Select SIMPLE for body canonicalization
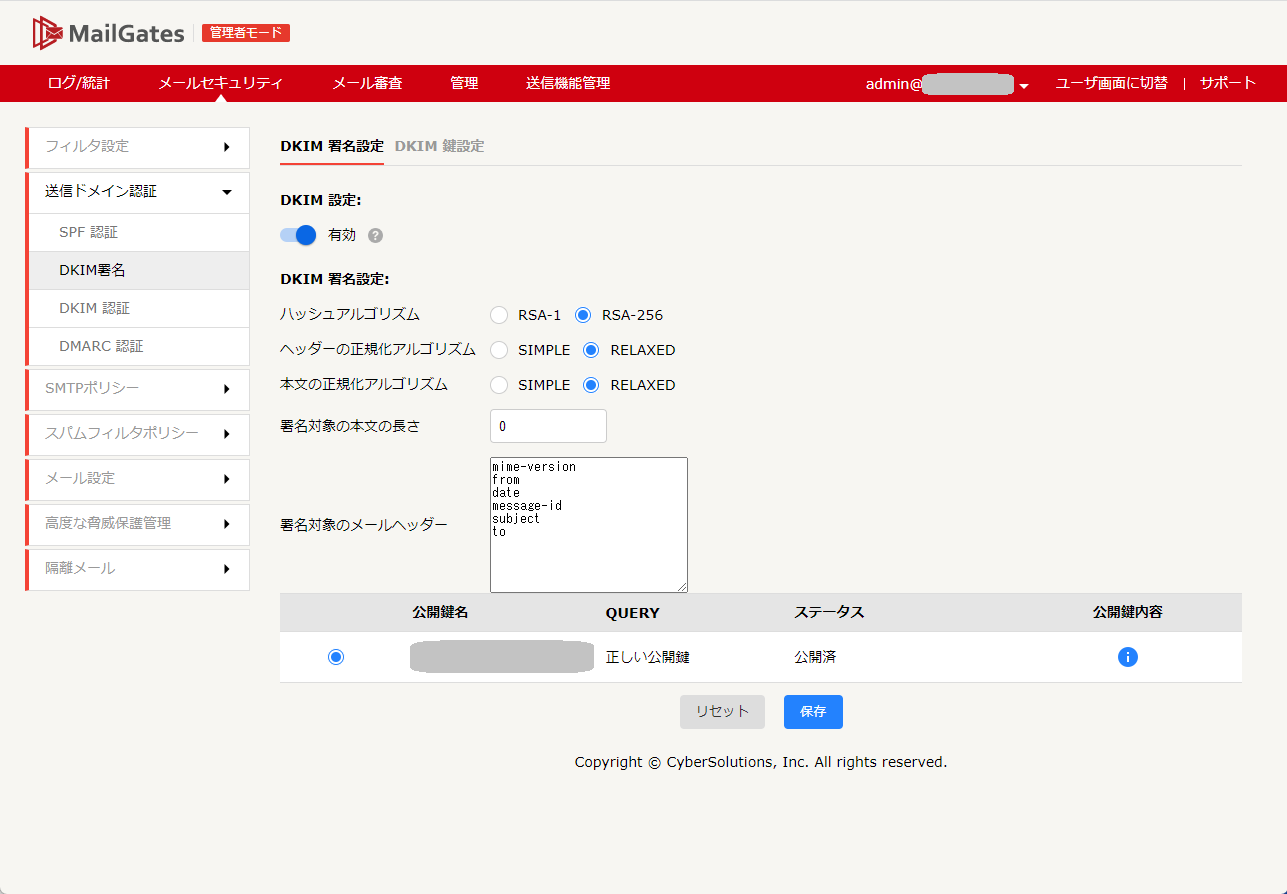The image size is (1287, 894). pyautogui.click(x=499, y=385)
